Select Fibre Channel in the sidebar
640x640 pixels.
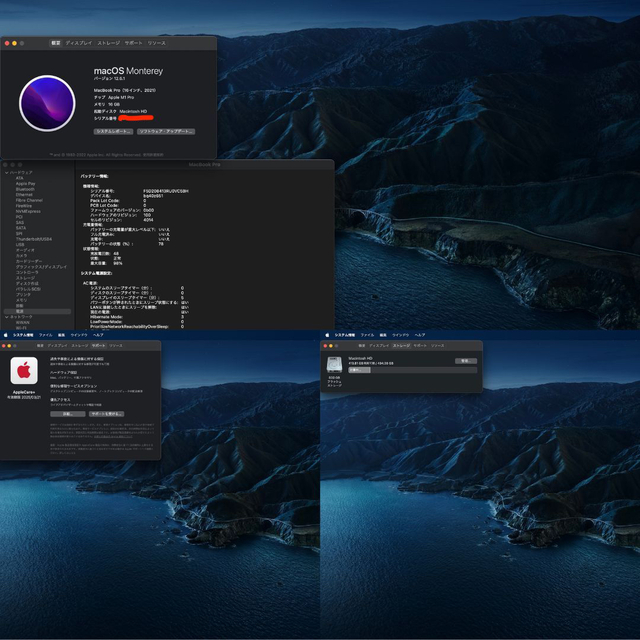click(29, 200)
